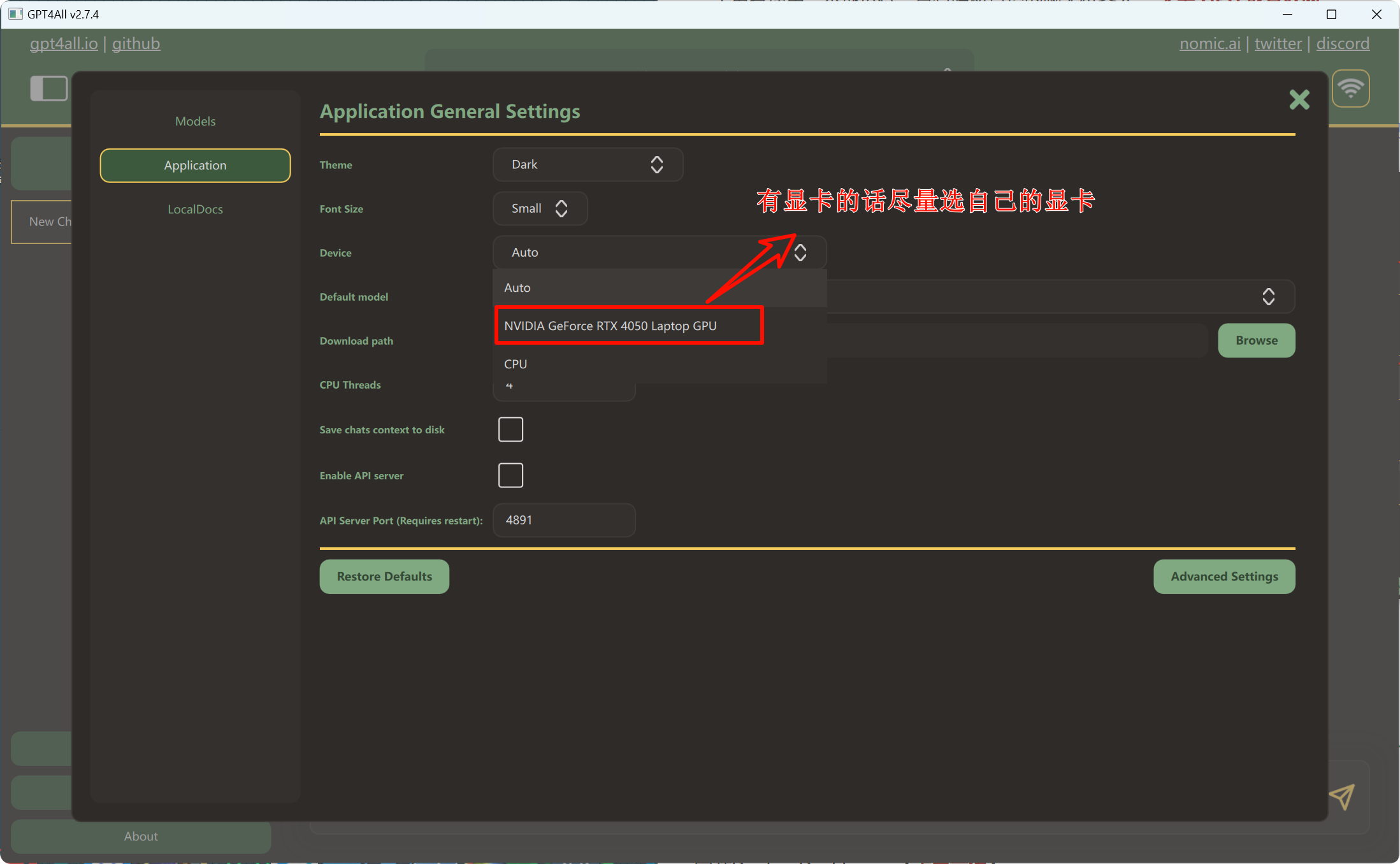Click the Restore Defaults button
1400x864 pixels.
(384, 577)
